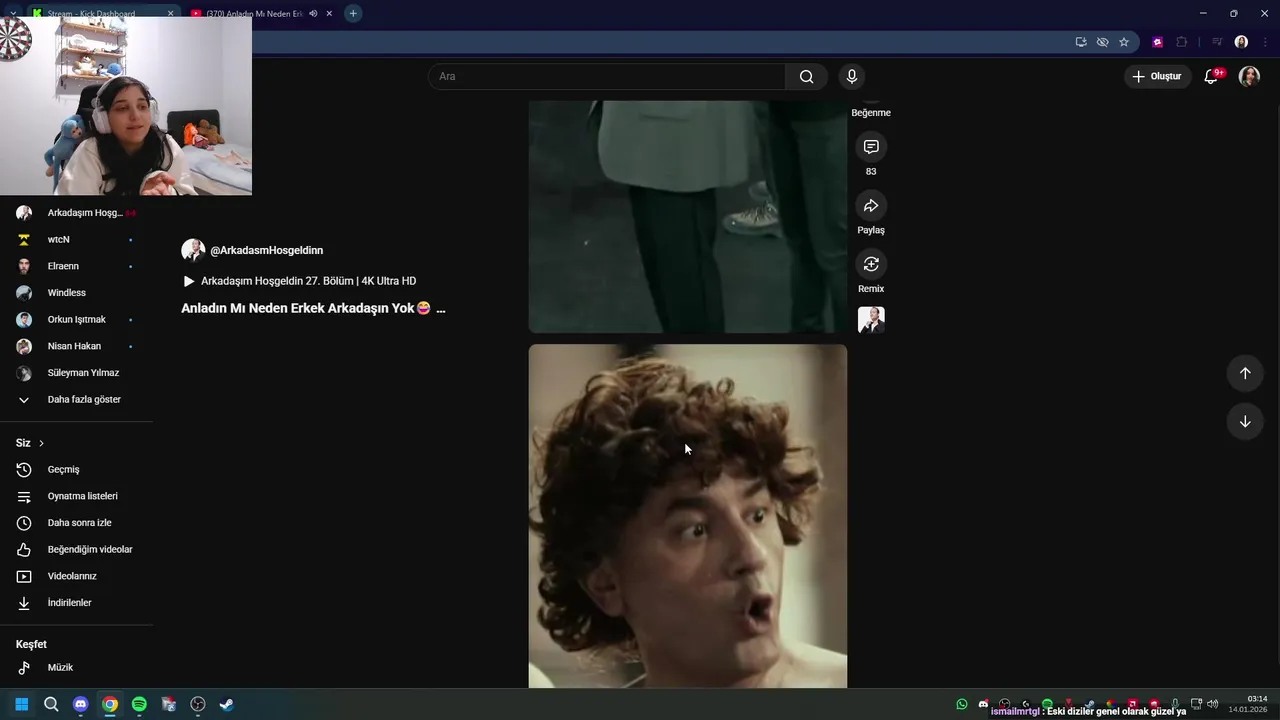Click the volume speaker tray icon
The height and width of the screenshot is (720, 1280).
coord(1215,704)
